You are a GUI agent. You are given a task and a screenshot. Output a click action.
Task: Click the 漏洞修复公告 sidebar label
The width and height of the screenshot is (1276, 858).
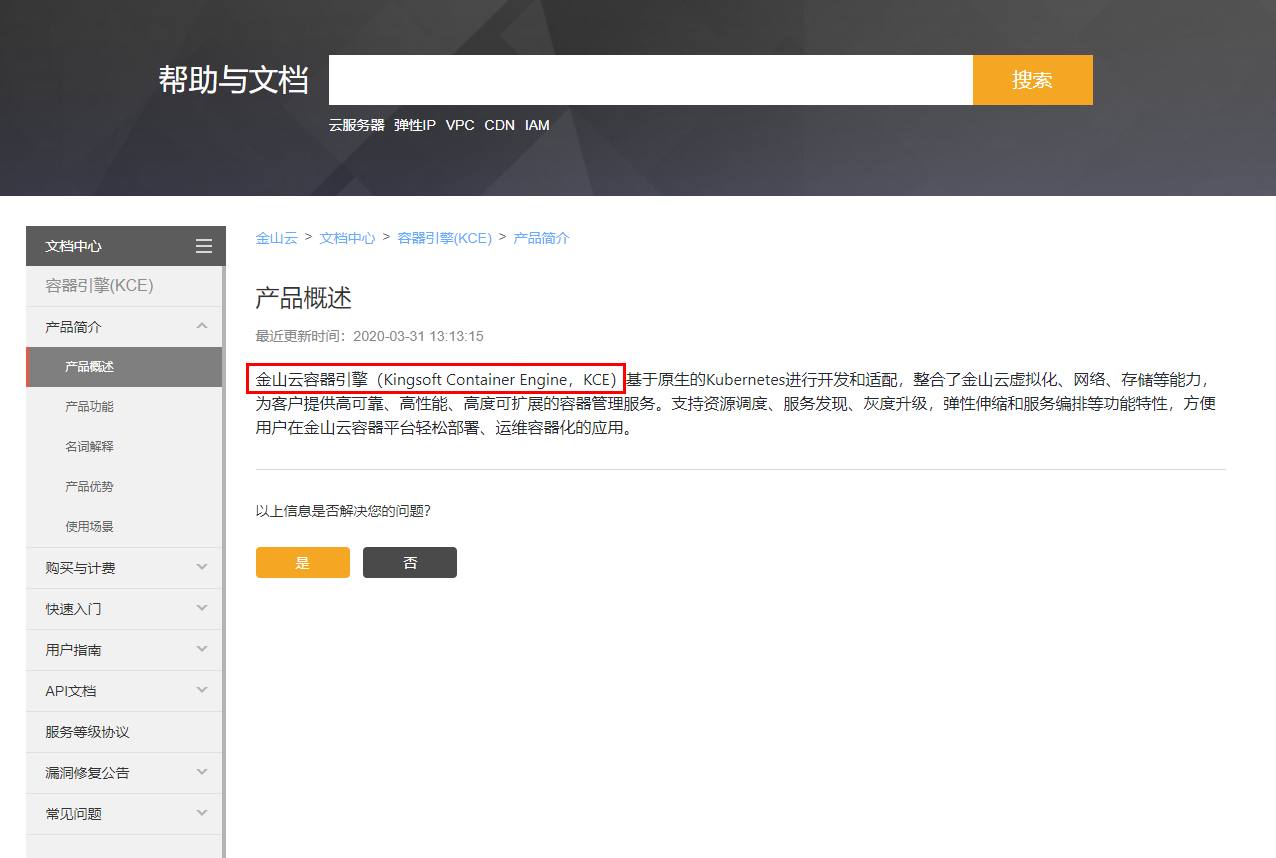87,773
